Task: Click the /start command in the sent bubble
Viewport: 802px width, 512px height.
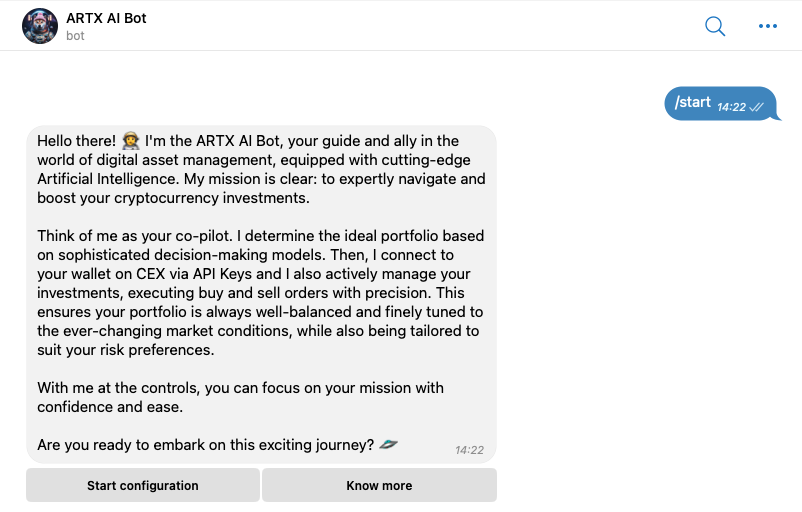Action: click(693, 102)
